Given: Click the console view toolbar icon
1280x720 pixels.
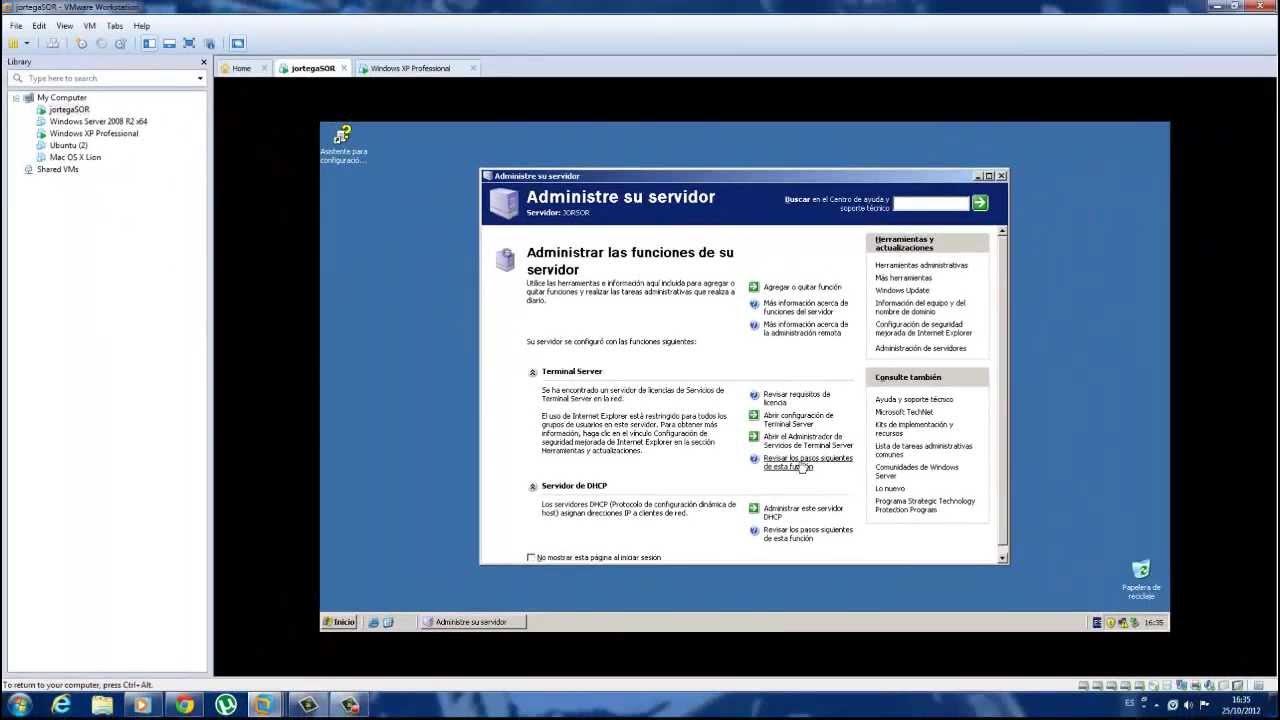Looking at the screenshot, I should (x=238, y=43).
